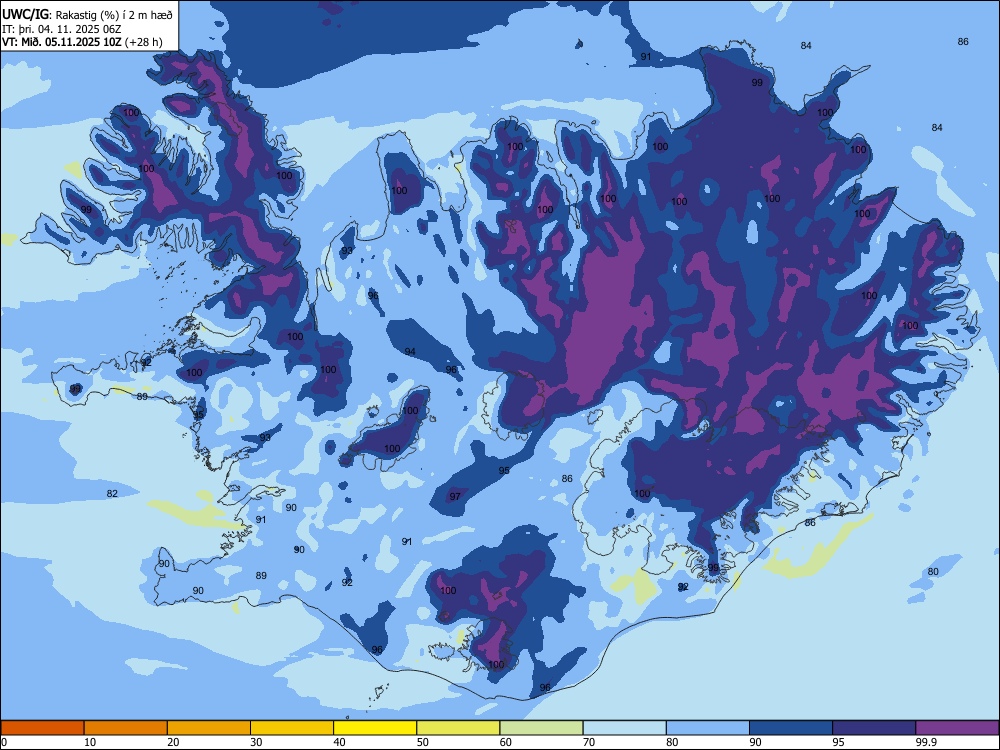Screen dimensions: 1000x750
Task: Select the map humidity value '97'
Action: click(x=455, y=497)
